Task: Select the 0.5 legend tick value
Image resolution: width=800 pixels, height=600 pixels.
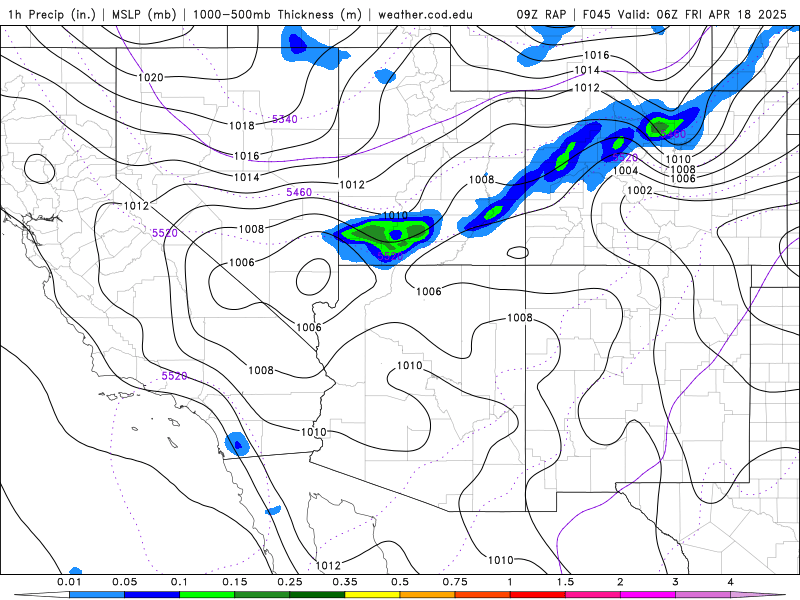Action: 400,582
